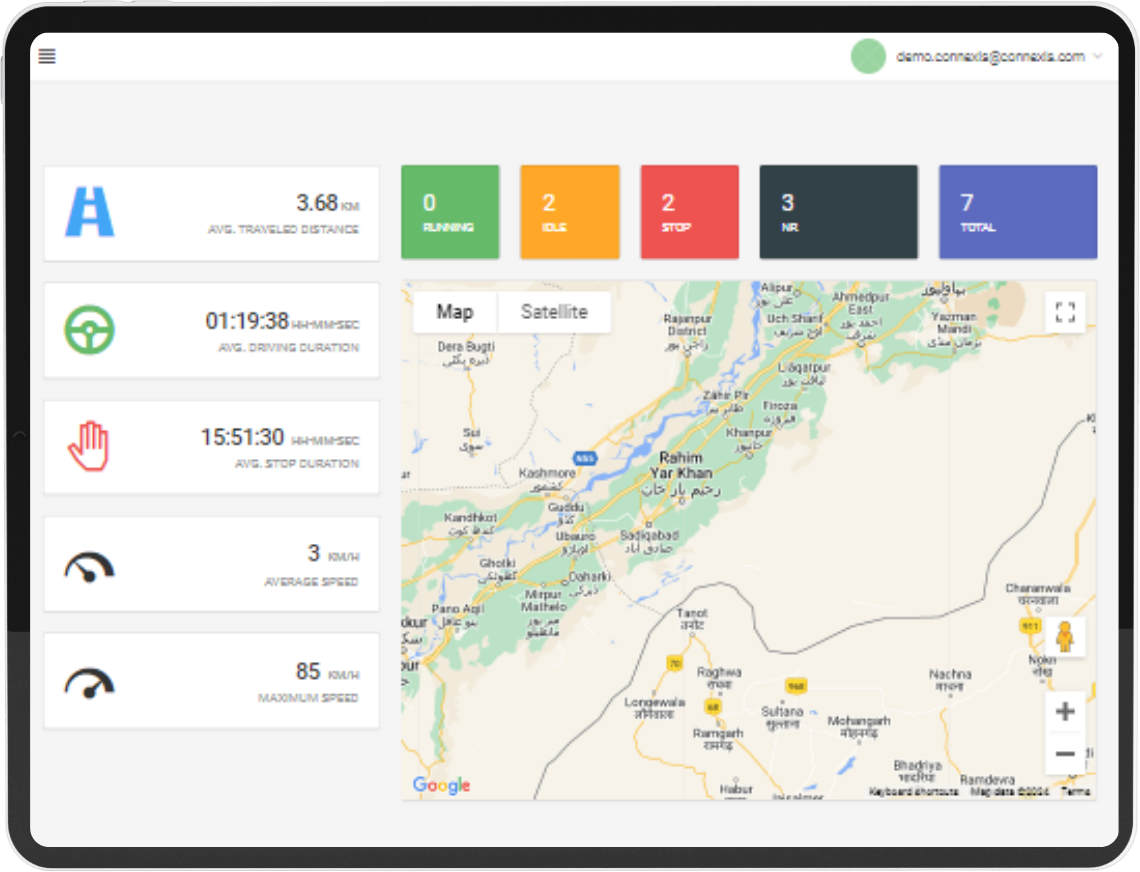Select the red Stop vehicles tile

689,212
